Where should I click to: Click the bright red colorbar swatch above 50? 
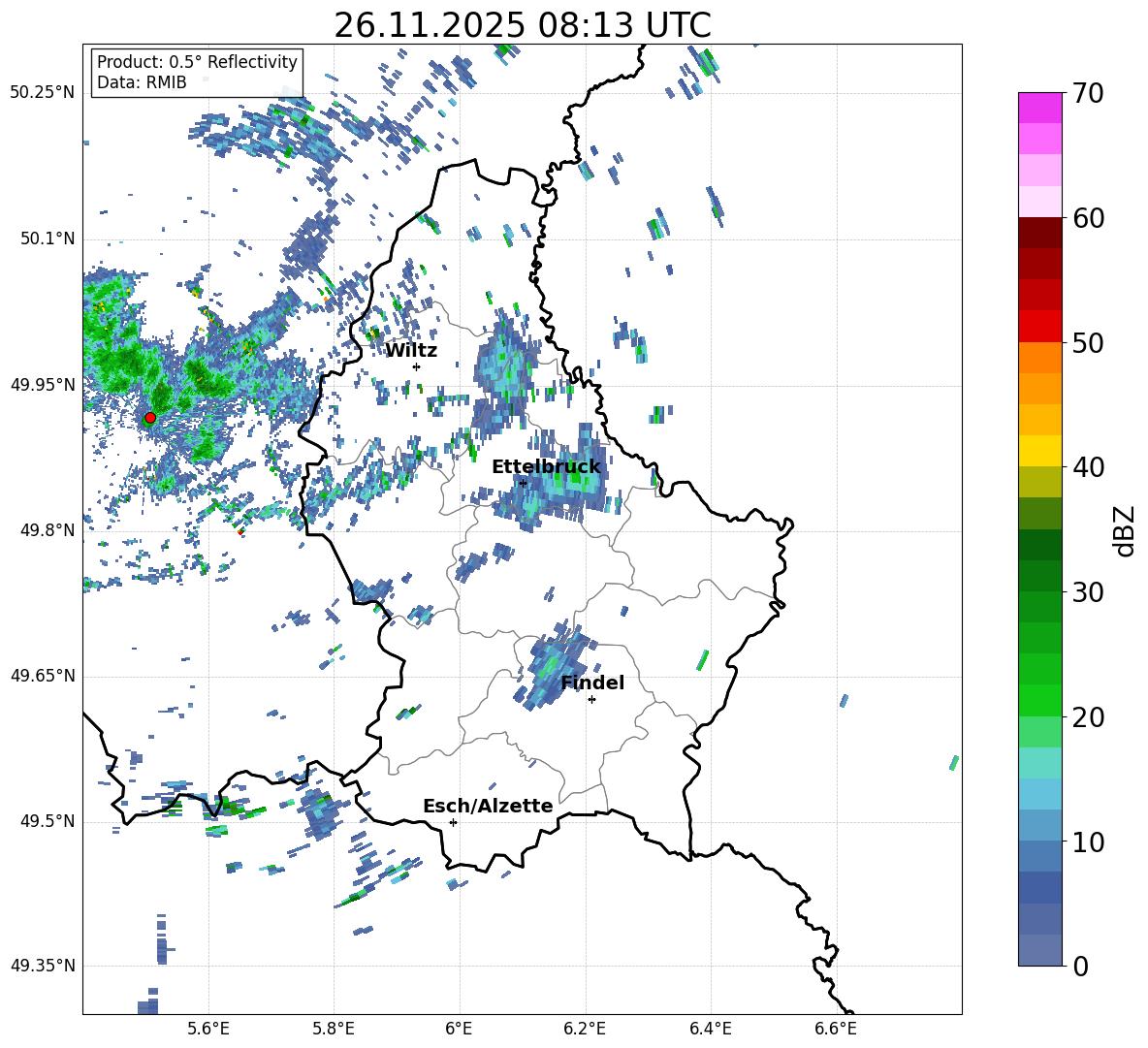1039,327
